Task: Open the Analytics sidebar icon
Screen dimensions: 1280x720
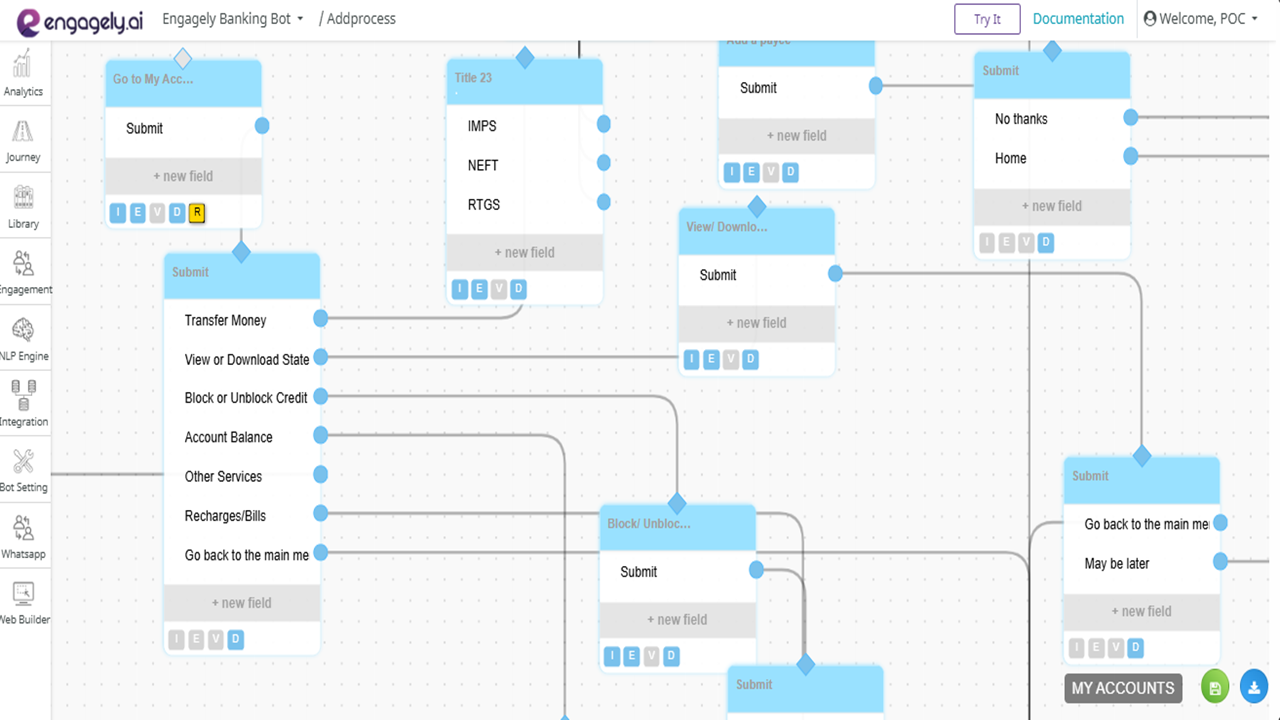Action: click(23, 73)
